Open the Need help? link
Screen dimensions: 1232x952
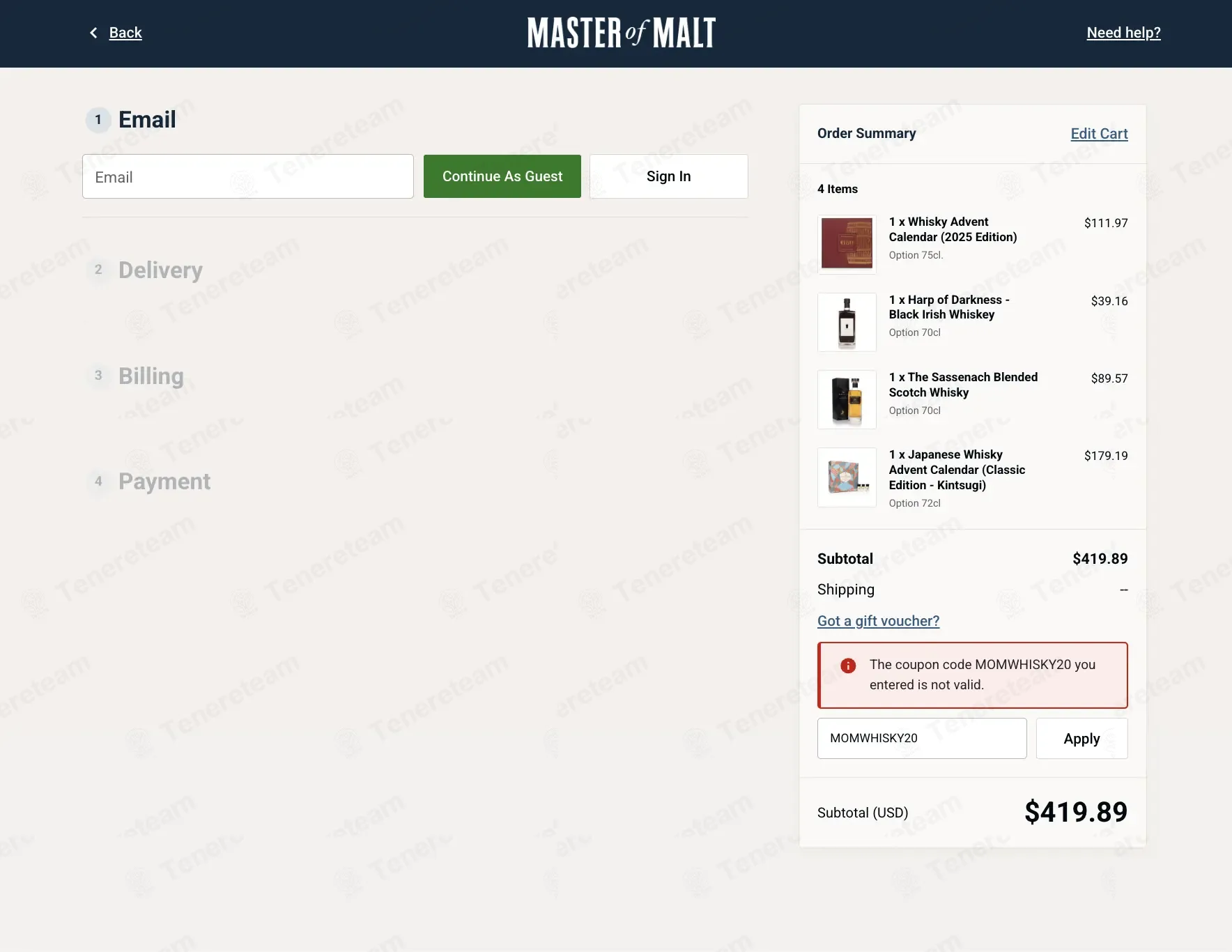pyautogui.click(x=1123, y=33)
